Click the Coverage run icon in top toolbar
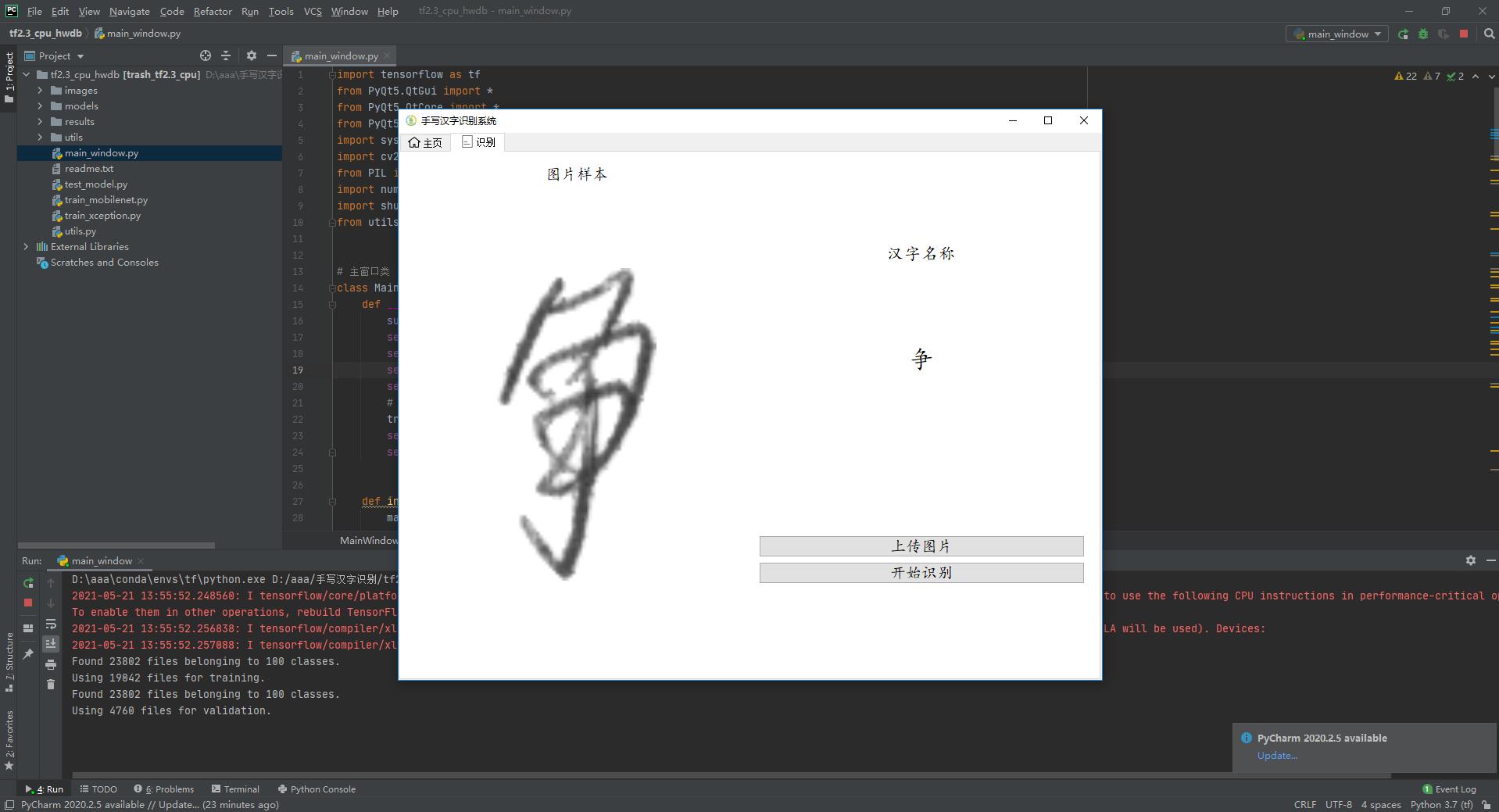 click(x=1444, y=34)
